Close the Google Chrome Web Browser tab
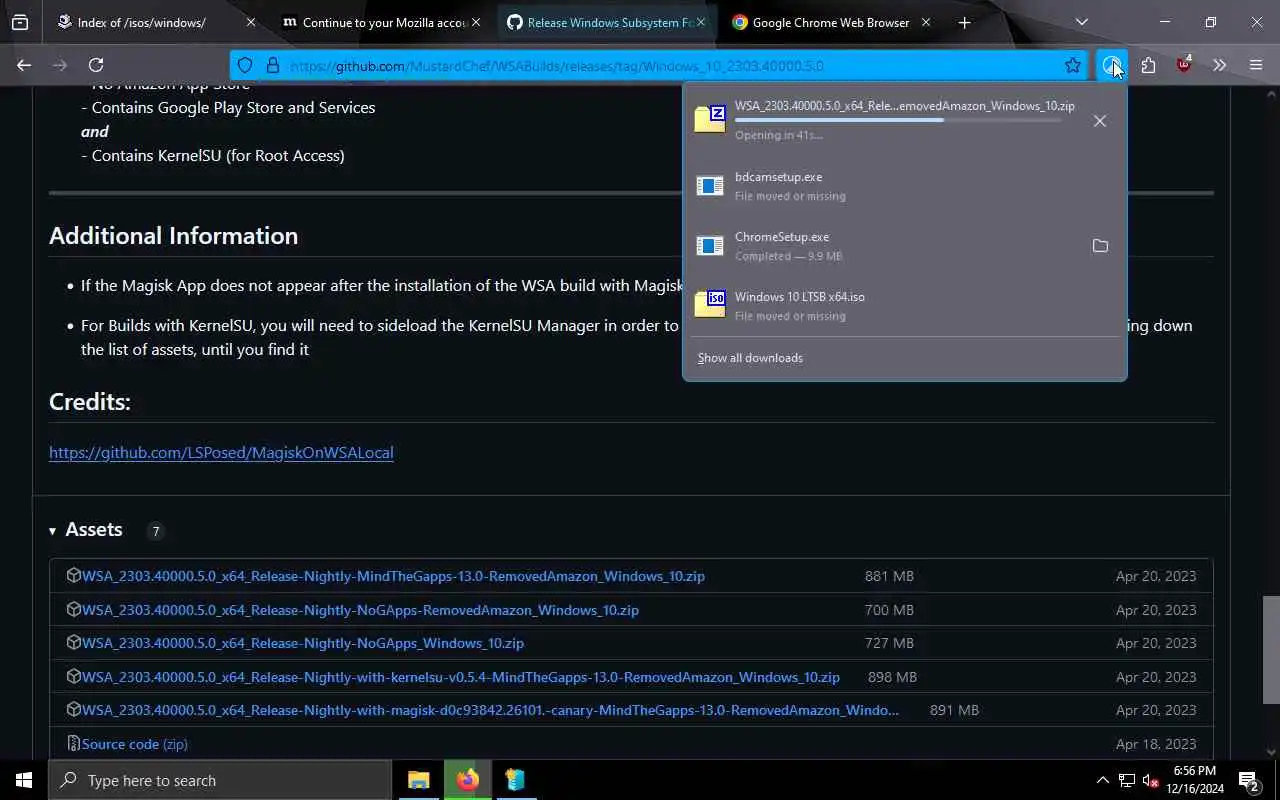The height and width of the screenshot is (800, 1280). (x=926, y=22)
